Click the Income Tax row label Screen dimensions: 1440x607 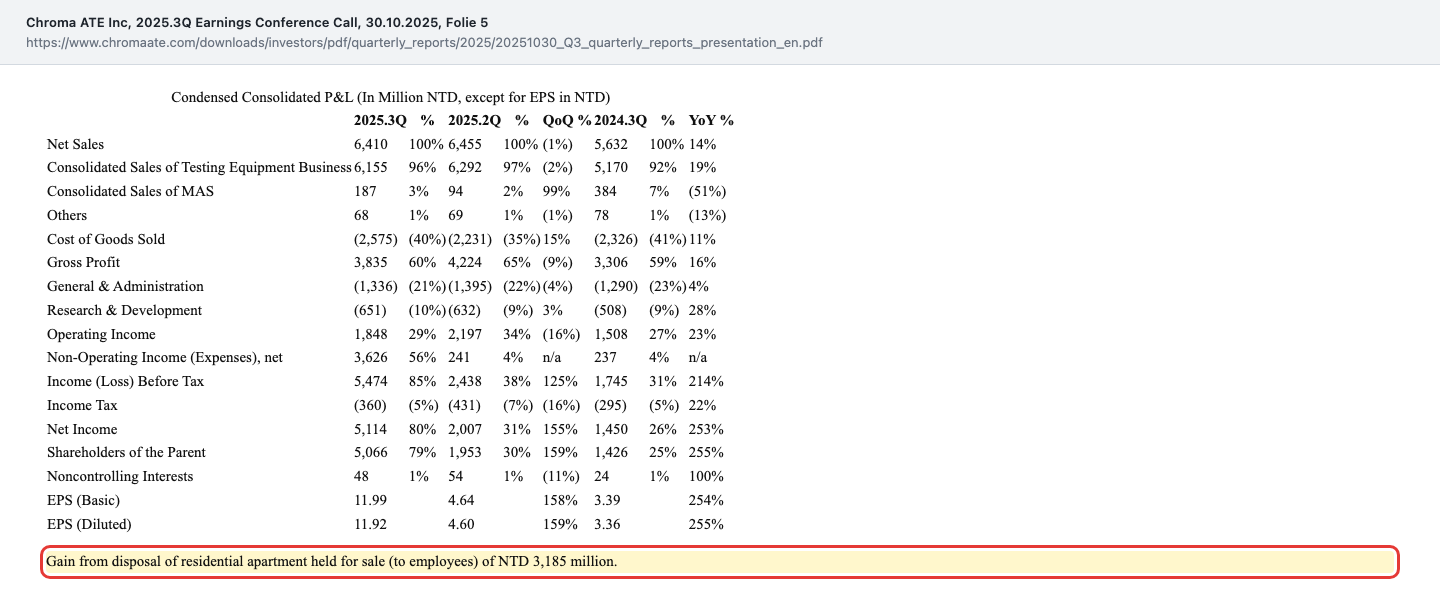point(82,405)
